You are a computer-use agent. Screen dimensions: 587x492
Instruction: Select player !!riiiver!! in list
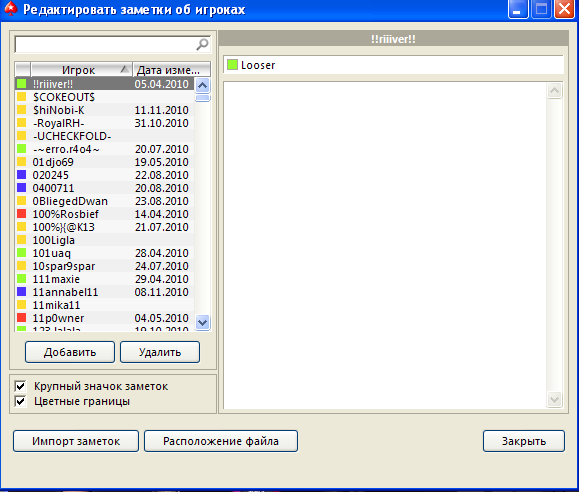pyautogui.click(x=104, y=84)
